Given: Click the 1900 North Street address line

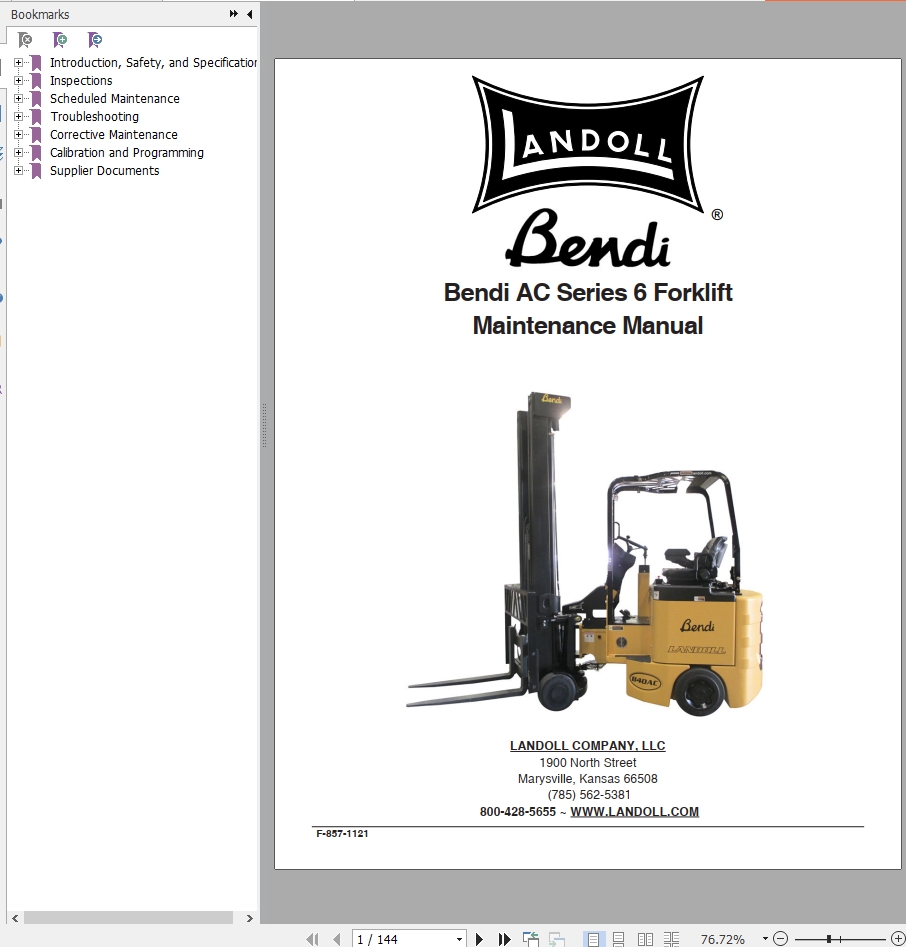Looking at the screenshot, I should (588, 763).
